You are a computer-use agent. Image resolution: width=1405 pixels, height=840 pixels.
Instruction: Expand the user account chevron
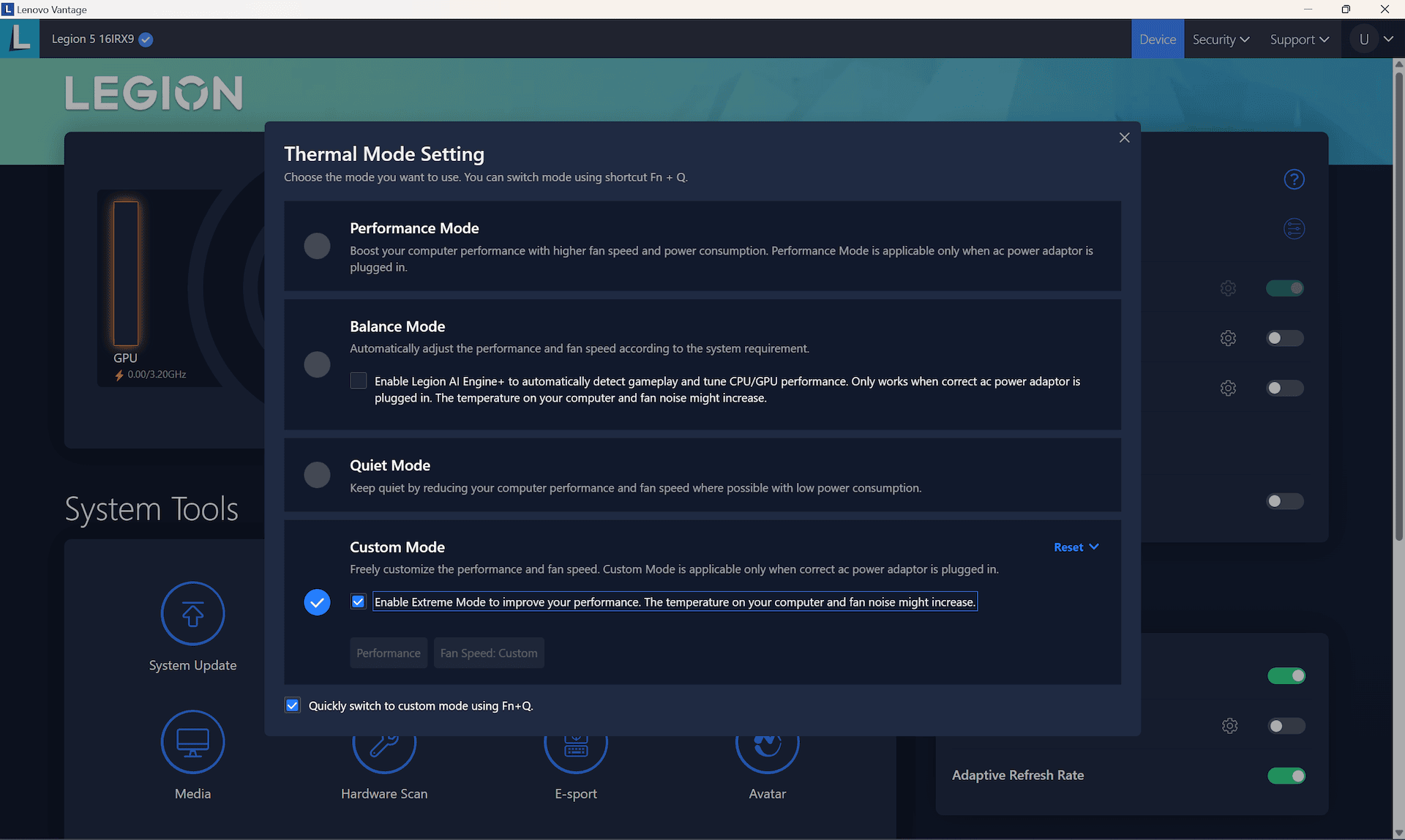click(x=1388, y=40)
